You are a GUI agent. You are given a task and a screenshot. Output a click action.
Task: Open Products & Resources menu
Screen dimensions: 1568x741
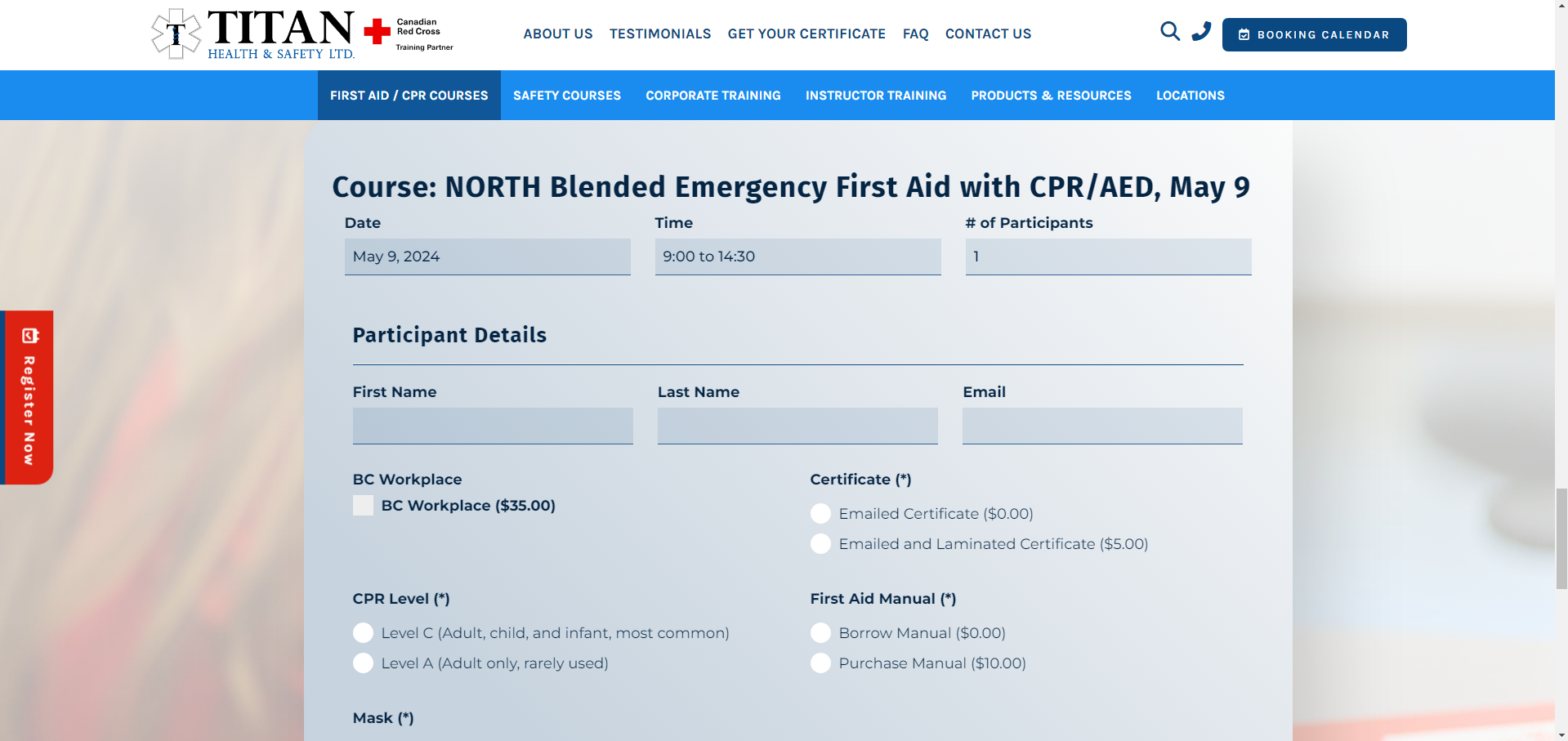tap(1051, 96)
